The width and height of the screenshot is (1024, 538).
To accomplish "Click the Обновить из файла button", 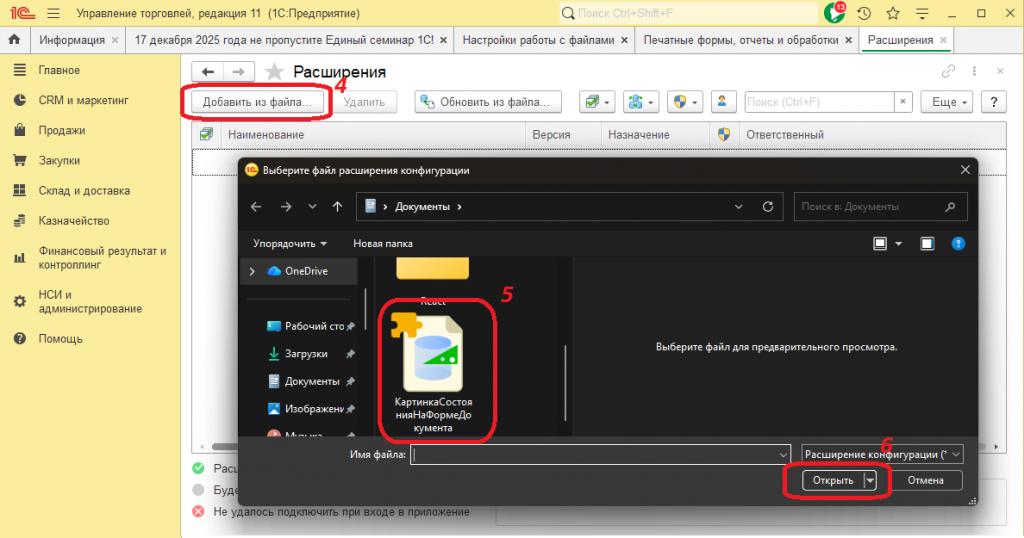I will [488, 102].
